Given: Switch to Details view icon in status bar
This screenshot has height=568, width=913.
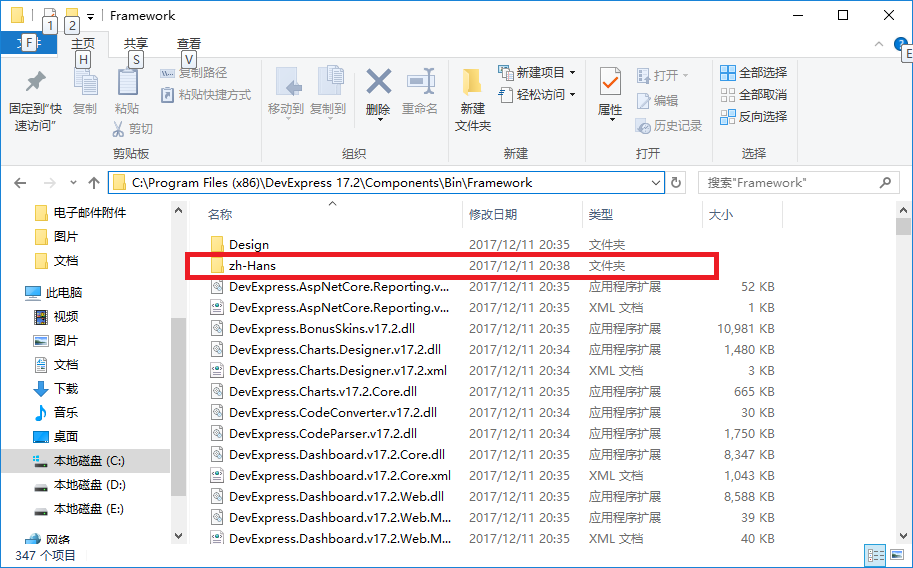Looking at the screenshot, I should (x=876, y=556).
